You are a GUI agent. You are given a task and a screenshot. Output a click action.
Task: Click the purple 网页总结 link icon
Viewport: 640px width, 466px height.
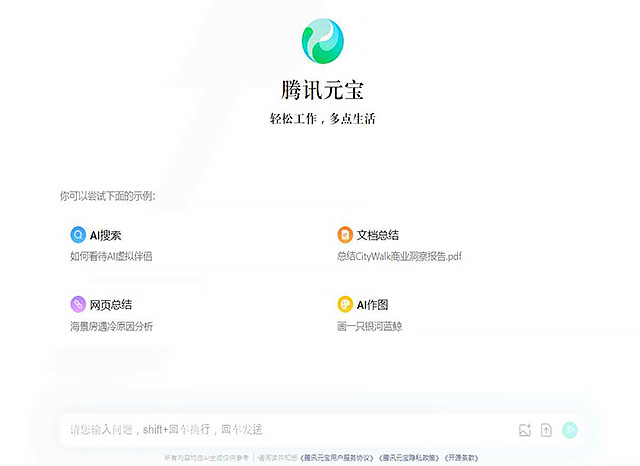78,304
